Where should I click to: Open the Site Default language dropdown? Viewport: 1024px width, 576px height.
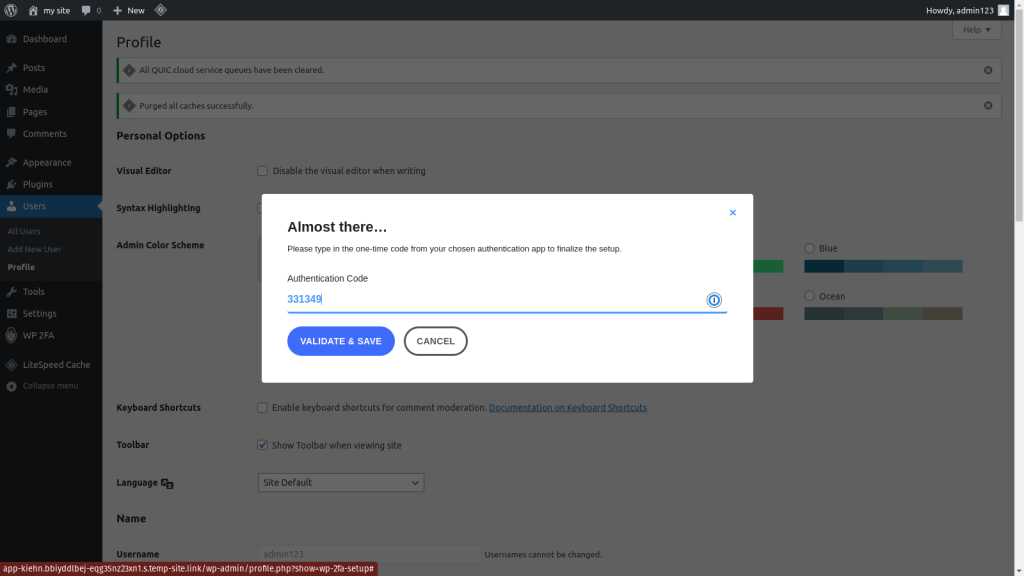tap(340, 482)
